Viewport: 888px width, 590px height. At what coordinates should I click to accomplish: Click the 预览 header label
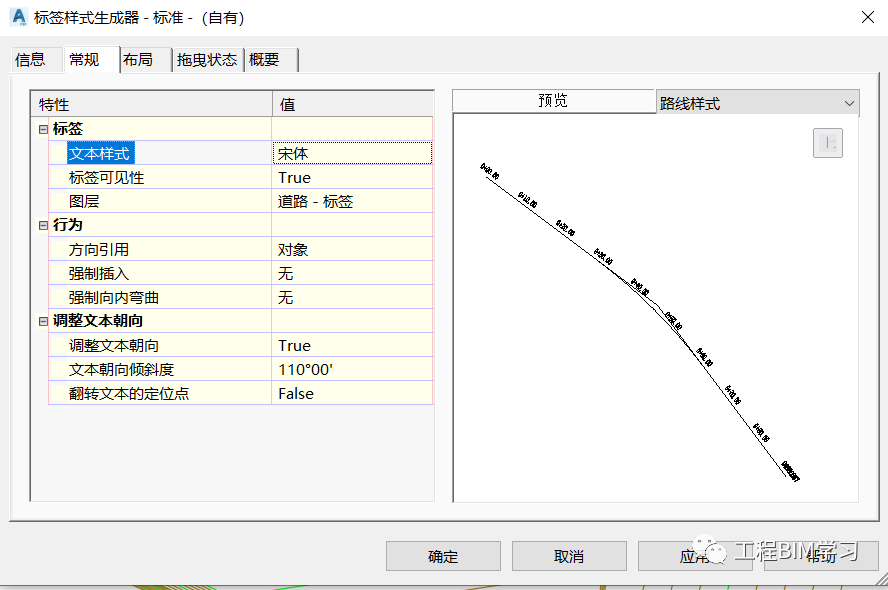pos(553,101)
